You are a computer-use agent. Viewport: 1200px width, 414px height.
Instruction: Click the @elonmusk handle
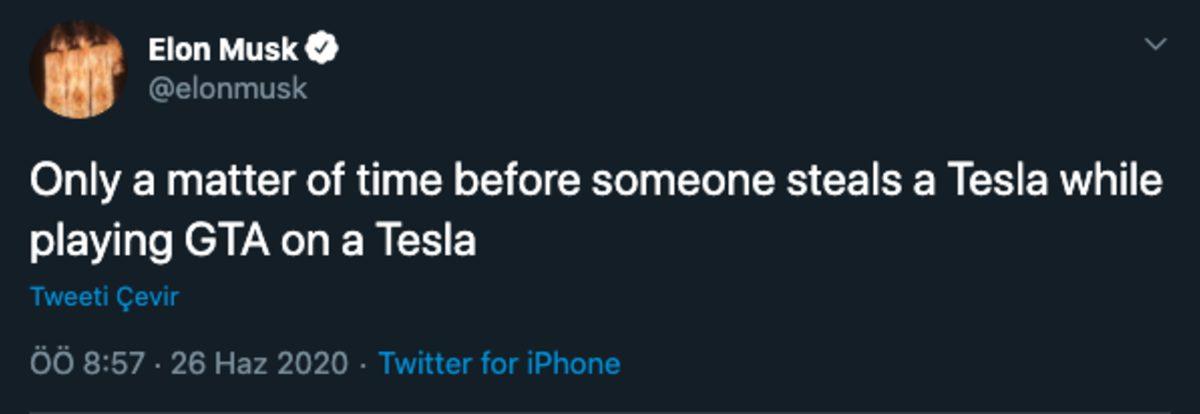[227, 88]
